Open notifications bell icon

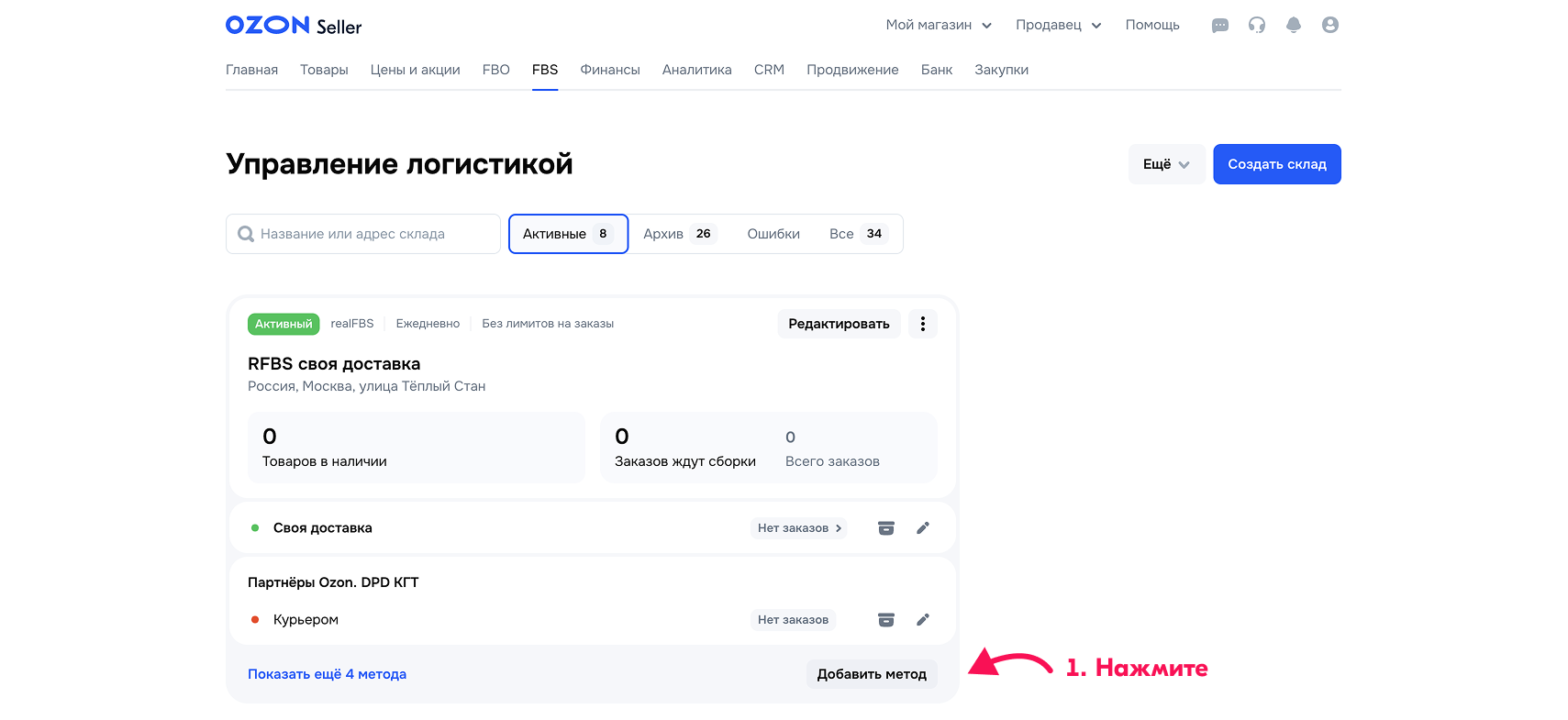1294,26
